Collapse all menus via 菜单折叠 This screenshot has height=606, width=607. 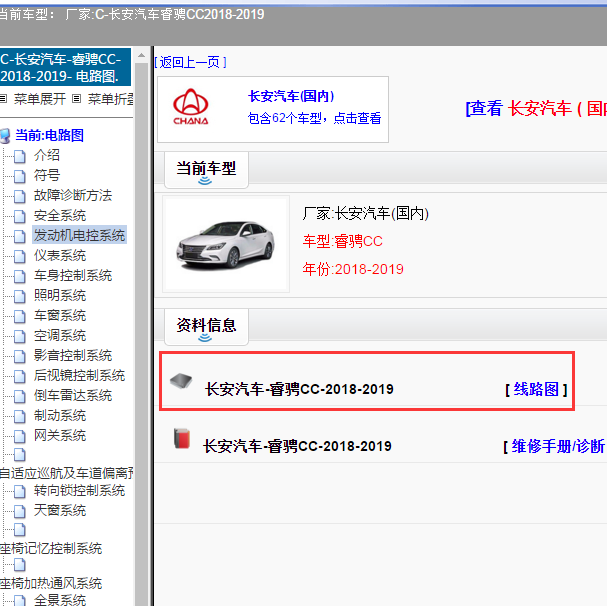[x=110, y=99]
